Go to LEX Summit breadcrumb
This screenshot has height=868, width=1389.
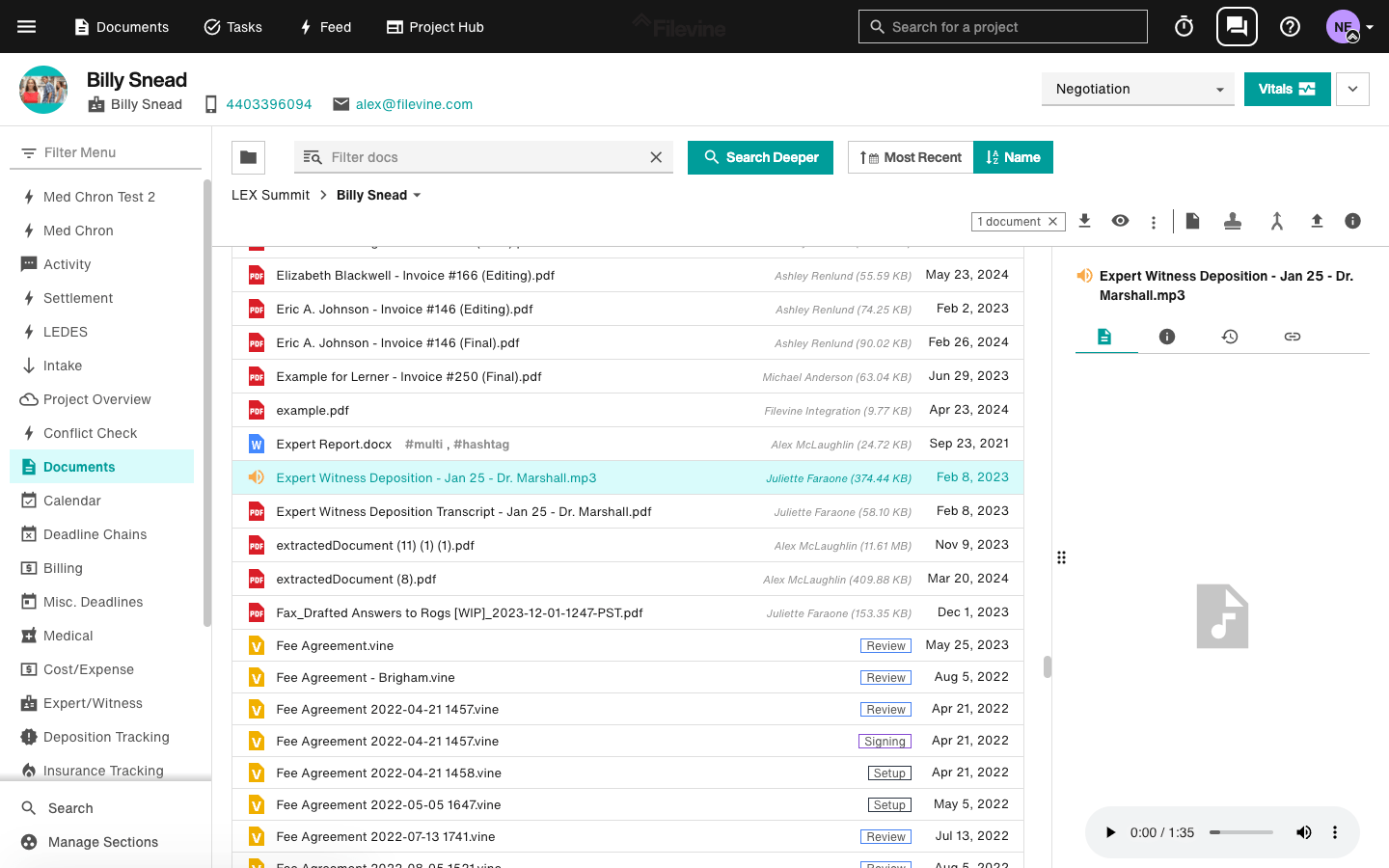pos(270,195)
